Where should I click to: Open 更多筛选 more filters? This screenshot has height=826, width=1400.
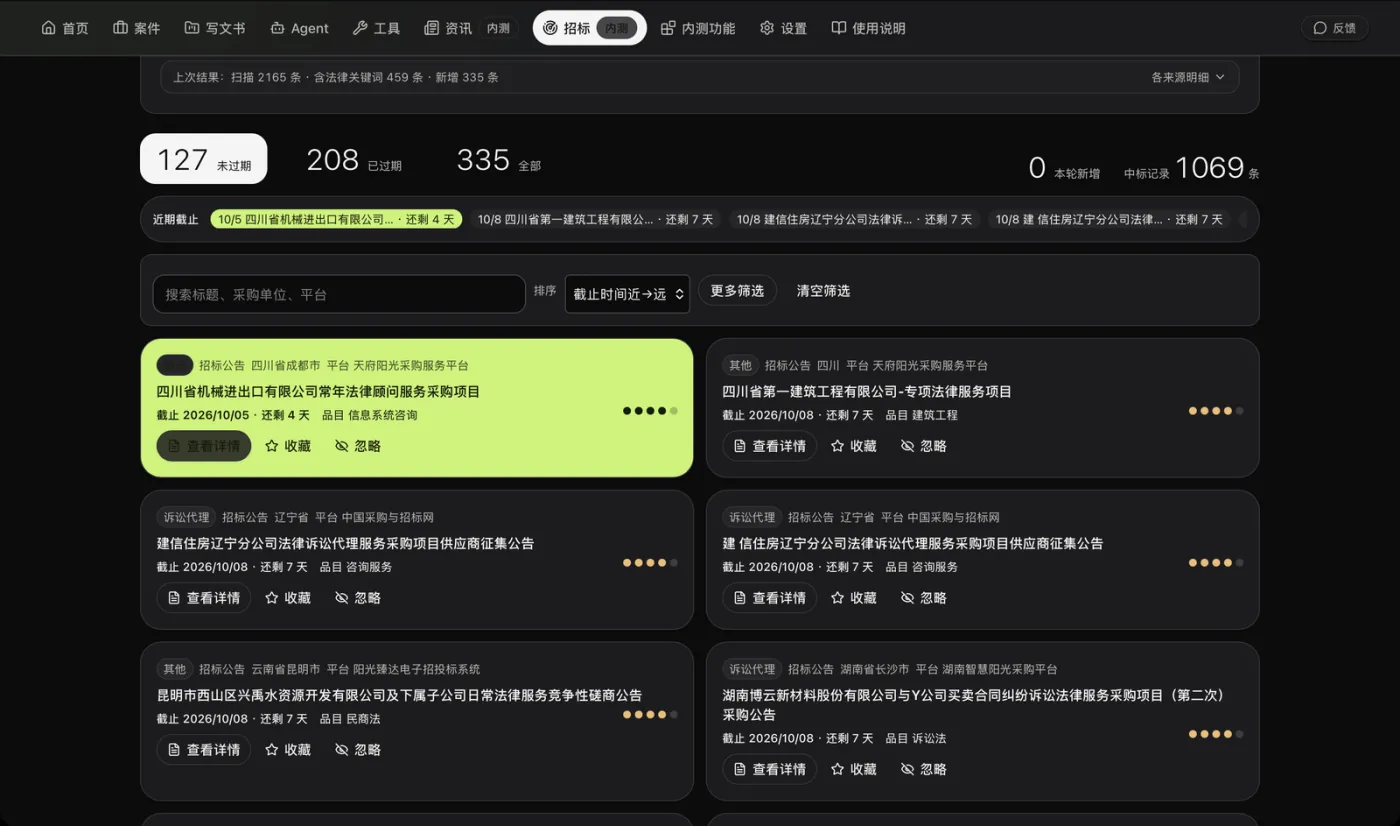tap(737, 291)
